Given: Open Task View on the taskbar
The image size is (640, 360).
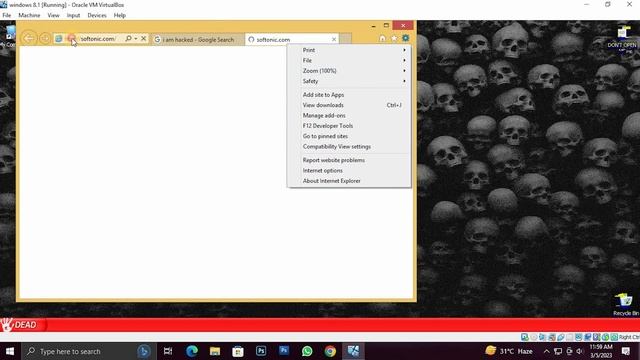Looking at the screenshot, I should [x=168, y=351].
